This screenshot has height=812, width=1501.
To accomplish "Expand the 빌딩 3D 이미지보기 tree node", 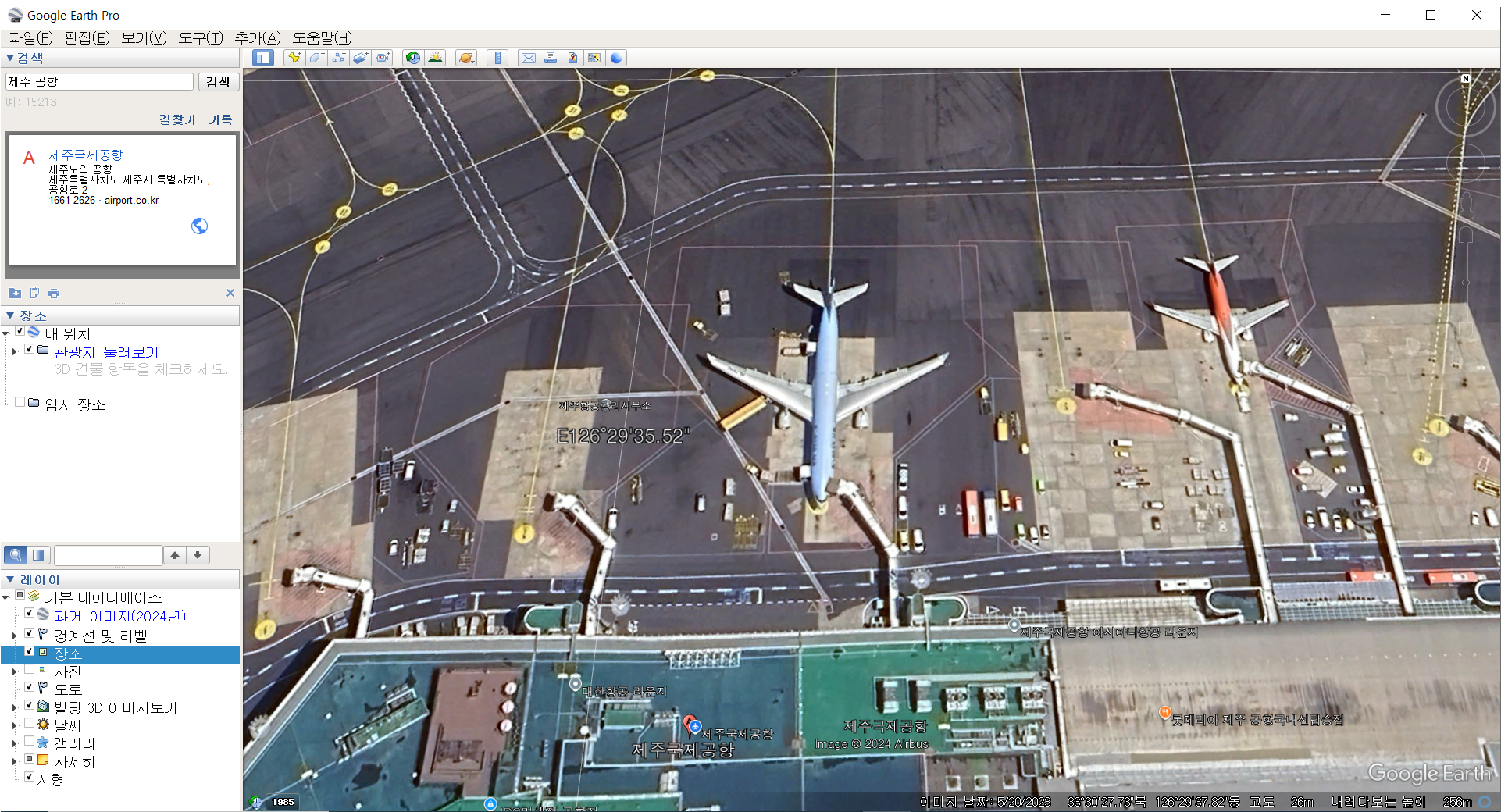I will coord(14,707).
